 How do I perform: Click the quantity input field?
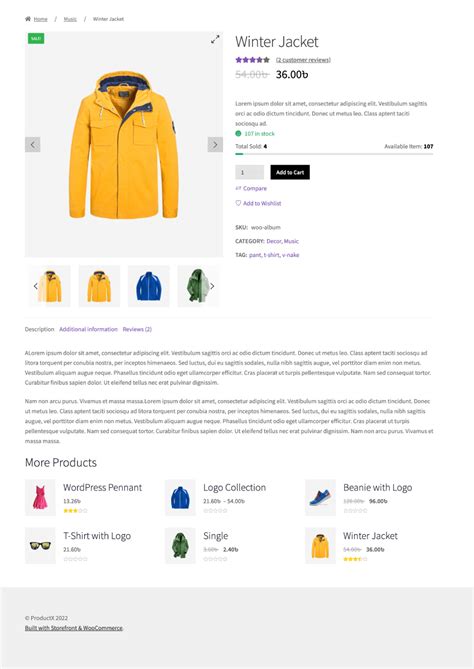pos(250,172)
